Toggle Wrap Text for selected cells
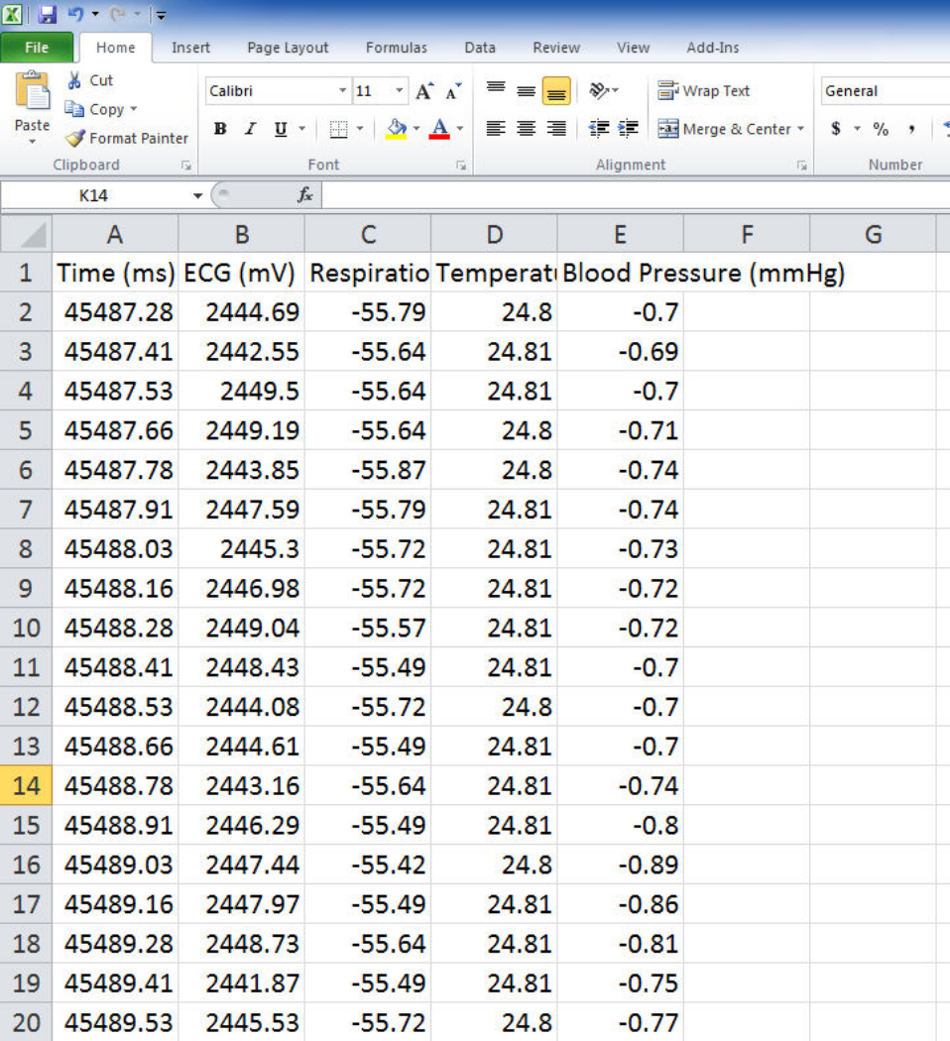950x1041 pixels. pyautogui.click(x=704, y=91)
